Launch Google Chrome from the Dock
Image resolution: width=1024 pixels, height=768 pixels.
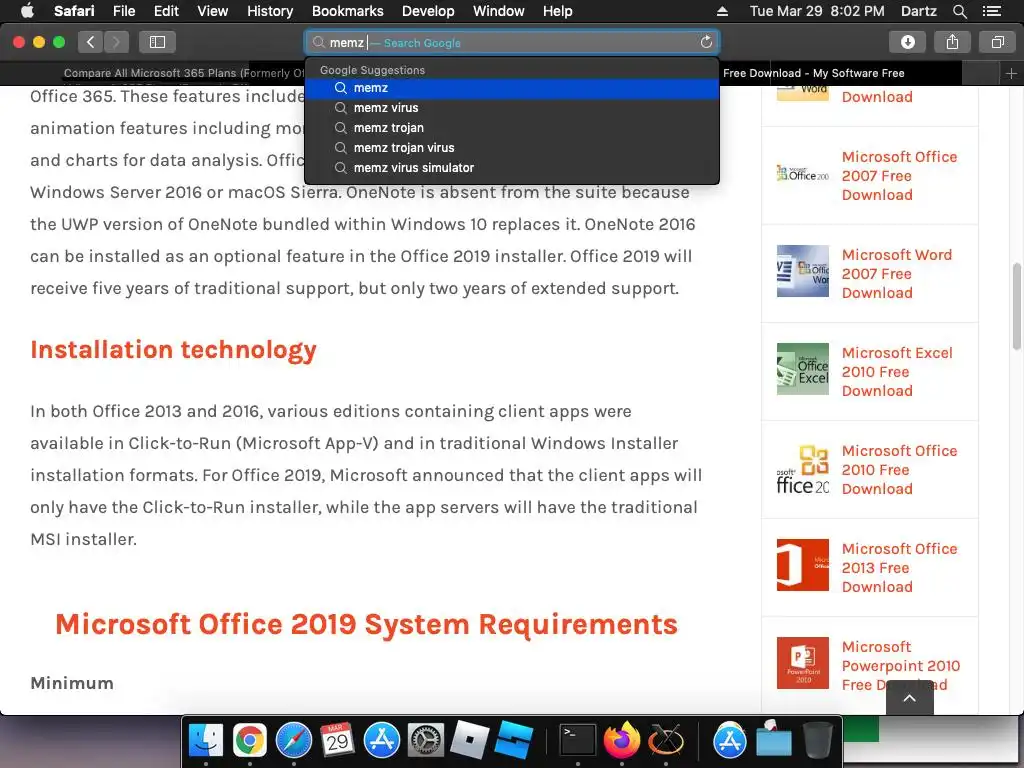(249, 741)
